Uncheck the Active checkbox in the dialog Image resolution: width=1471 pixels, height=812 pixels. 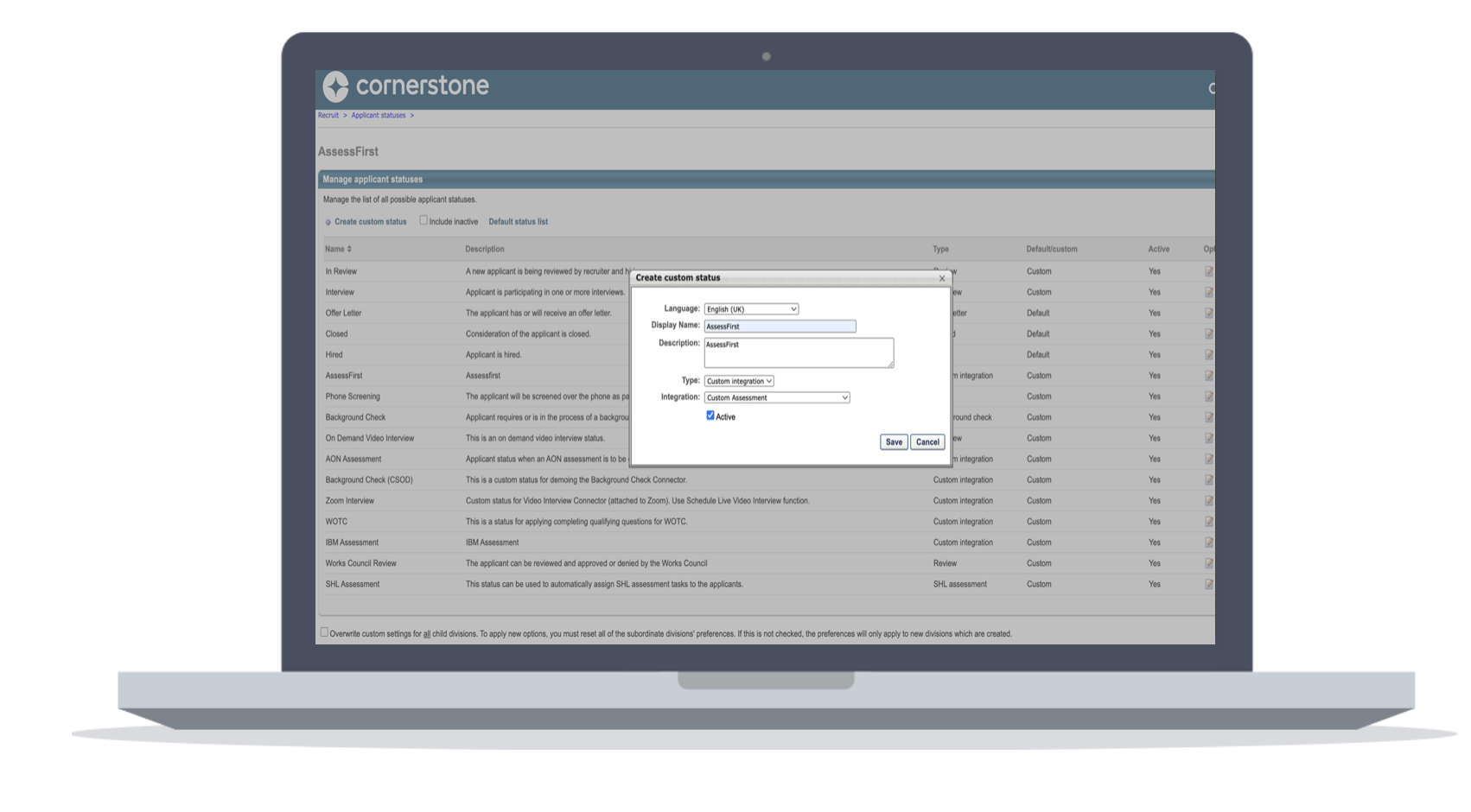pos(710,416)
